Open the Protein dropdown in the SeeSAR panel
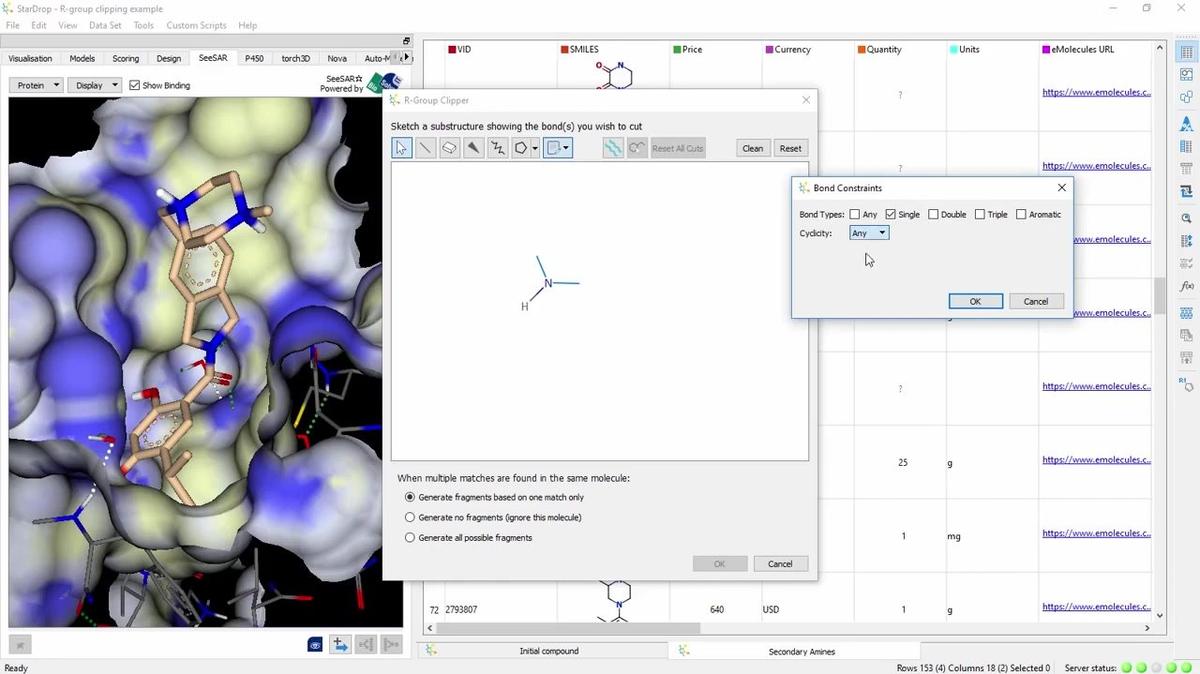This screenshot has height=674, width=1200. tap(36, 85)
